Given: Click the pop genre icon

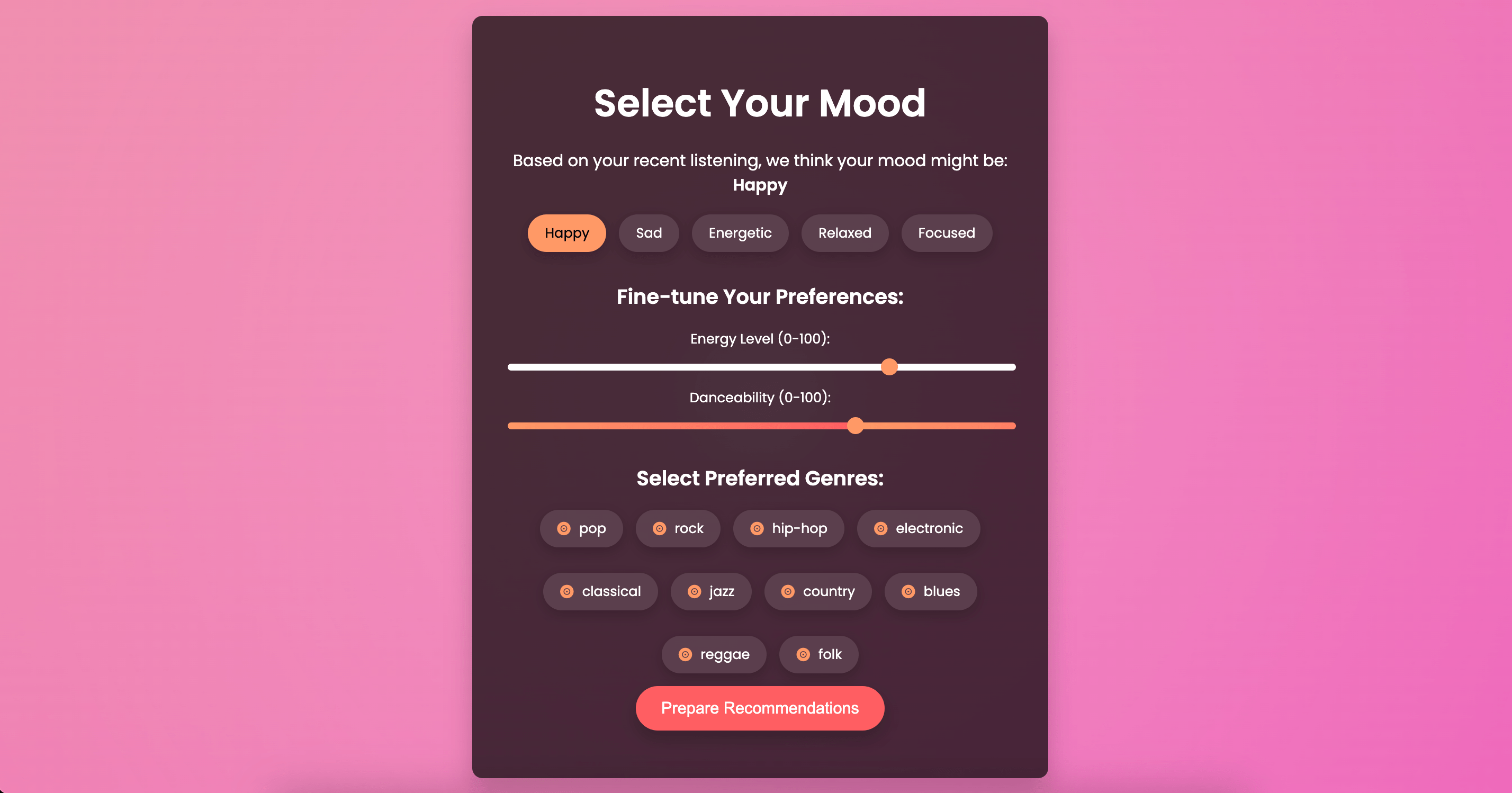Looking at the screenshot, I should (563, 528).
